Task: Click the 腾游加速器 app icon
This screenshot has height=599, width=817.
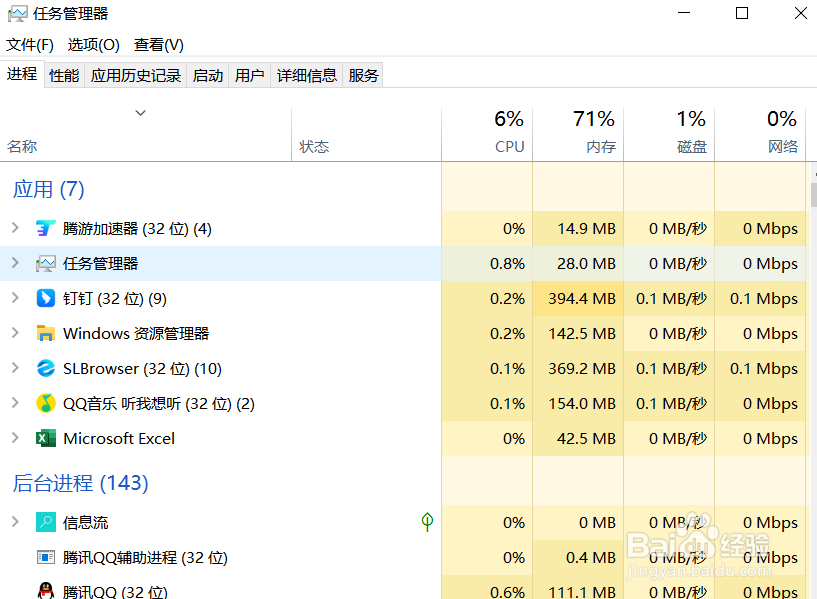Action: coord(45,229)
